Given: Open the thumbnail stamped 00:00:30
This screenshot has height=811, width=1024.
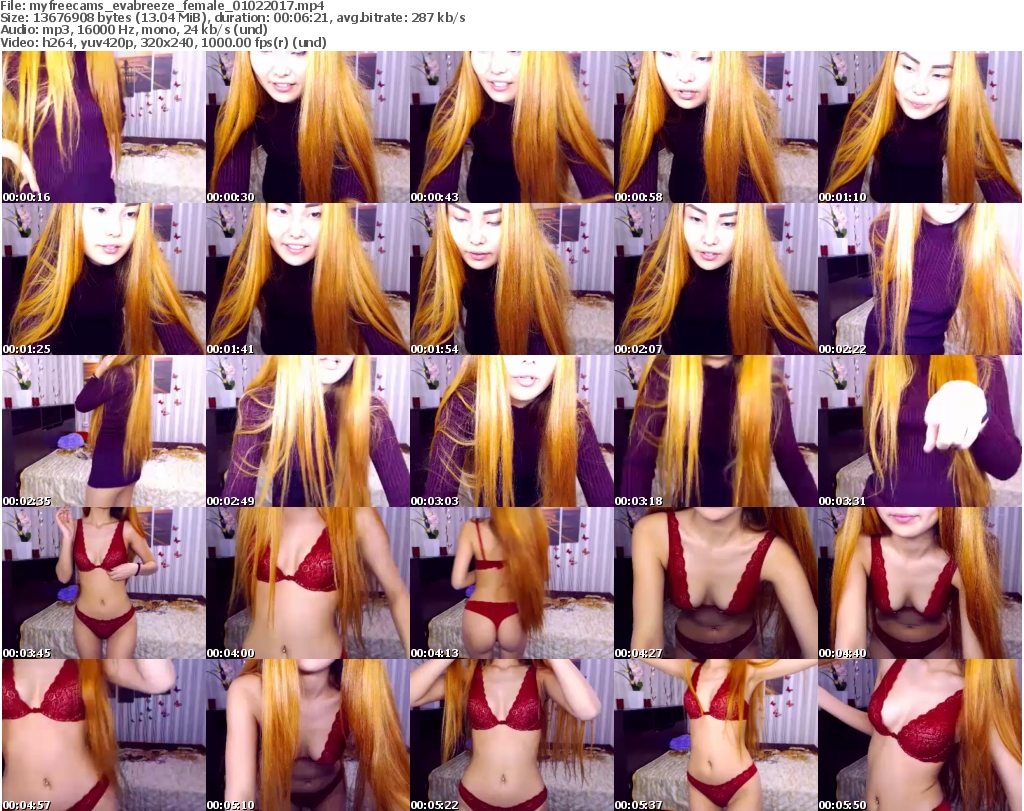Looking at the screenshot, I should pos(308,127).
